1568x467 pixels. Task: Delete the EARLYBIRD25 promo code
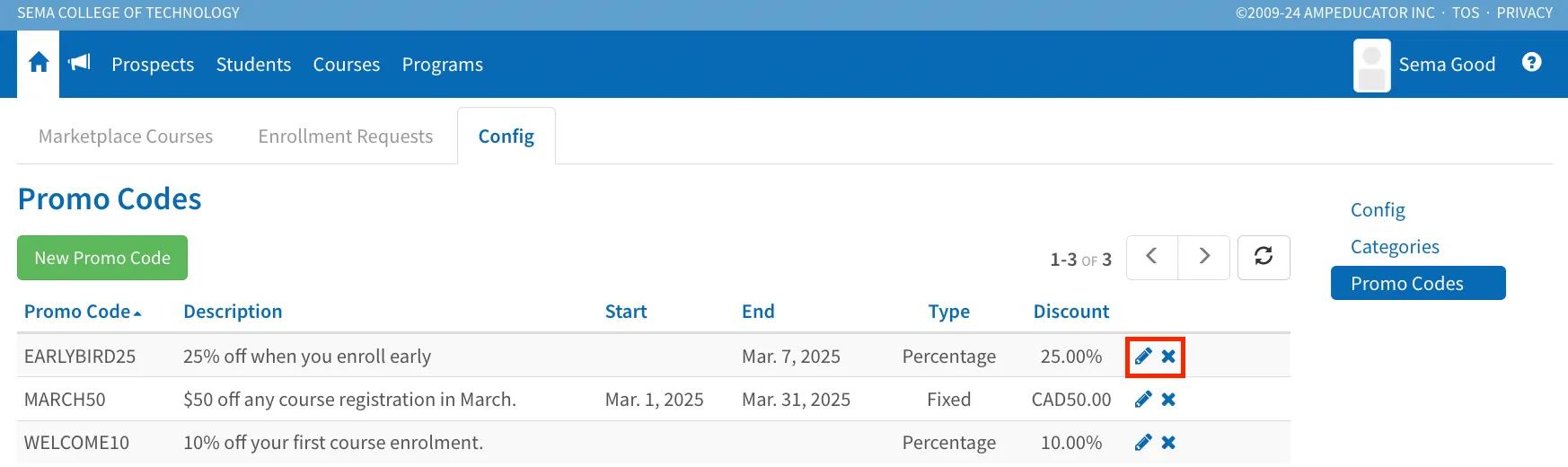(x=1168, y=357)
